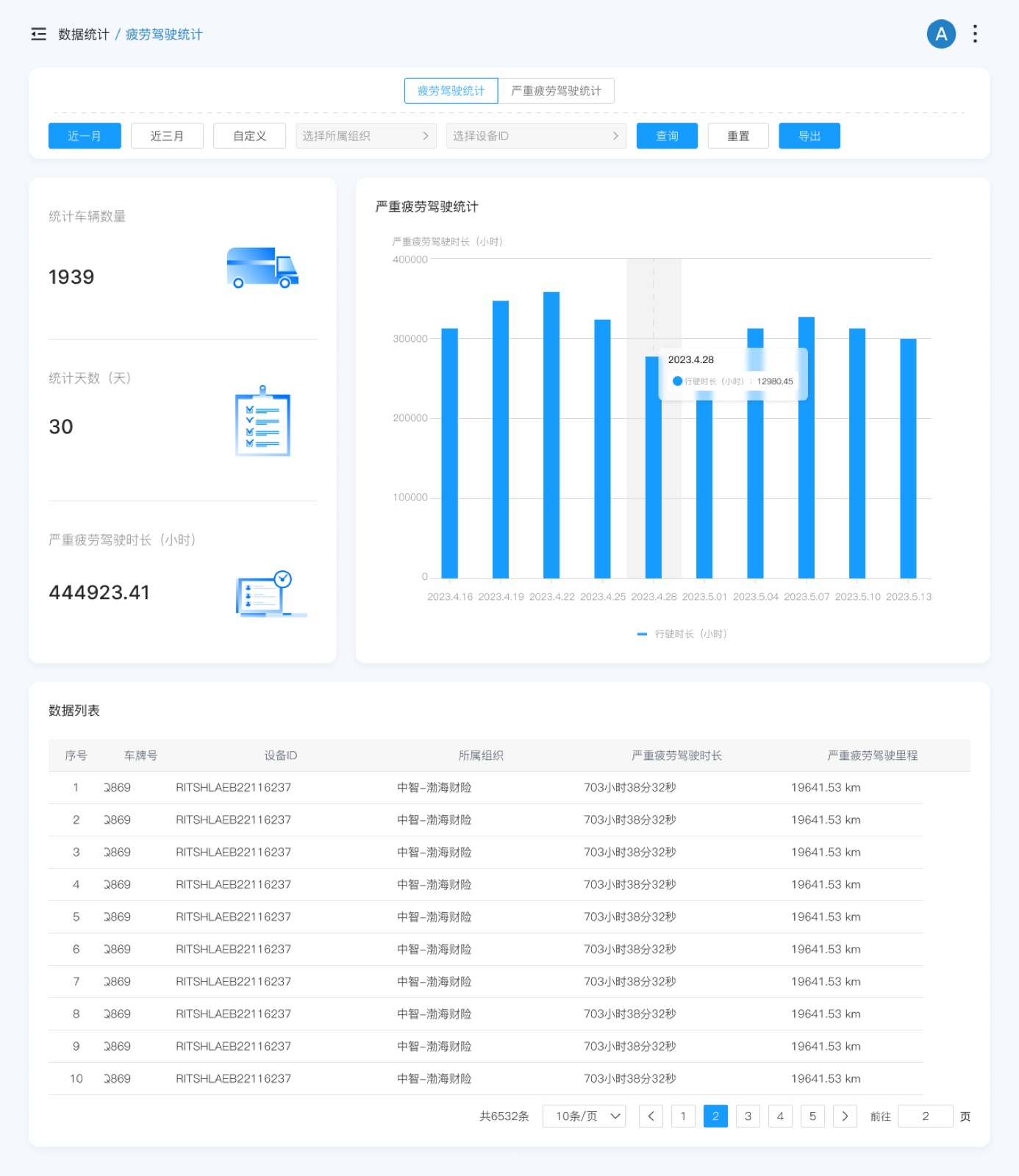This screenshot has width=1019, height=1176.
Task: Go to page 3
Action: (x=748, y=1116)
